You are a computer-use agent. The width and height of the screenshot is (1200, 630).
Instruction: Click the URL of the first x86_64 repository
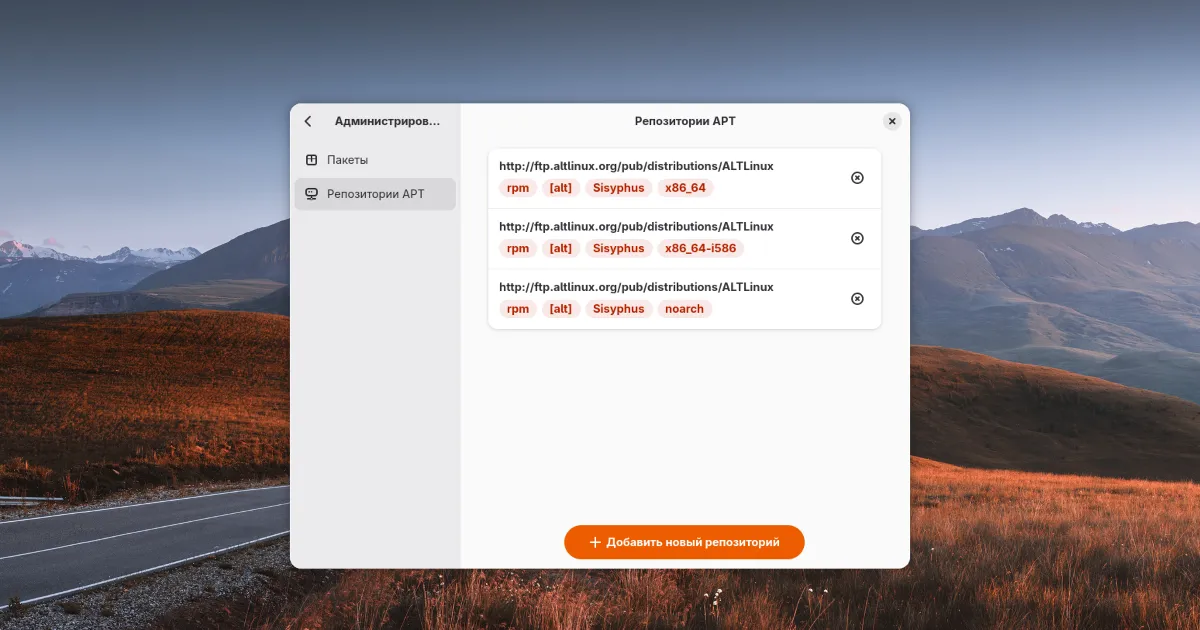(x=636, y=166)
